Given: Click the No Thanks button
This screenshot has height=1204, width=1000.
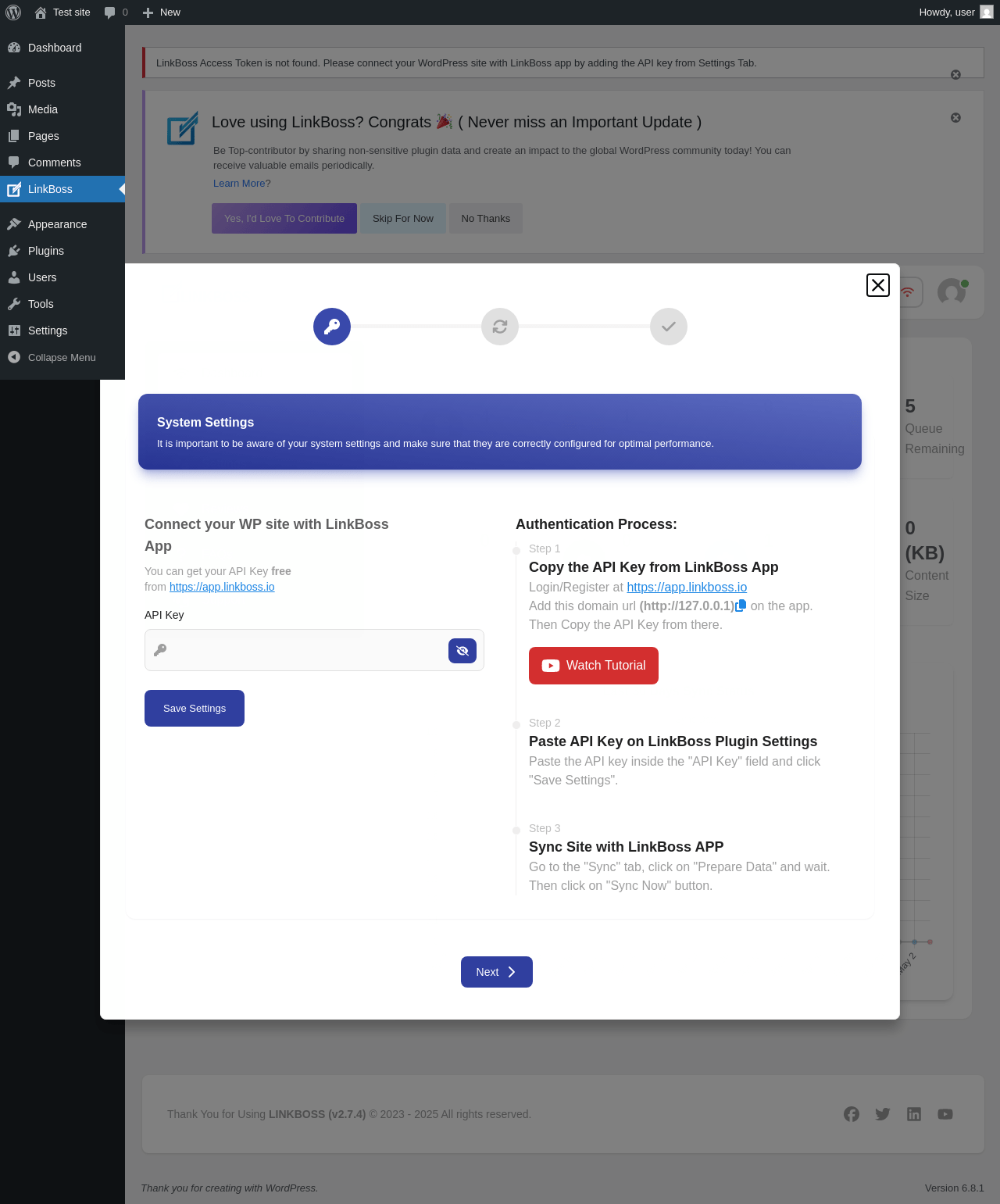Looking at the screenshot, I should pyautogui.click(x=486, y=219).
